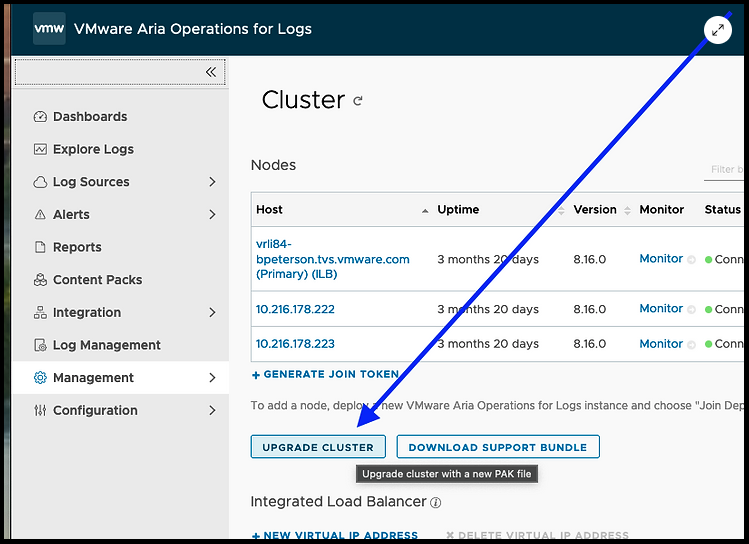Click the Monitor column header
The image size is (749, 544).
coord(662,209)
